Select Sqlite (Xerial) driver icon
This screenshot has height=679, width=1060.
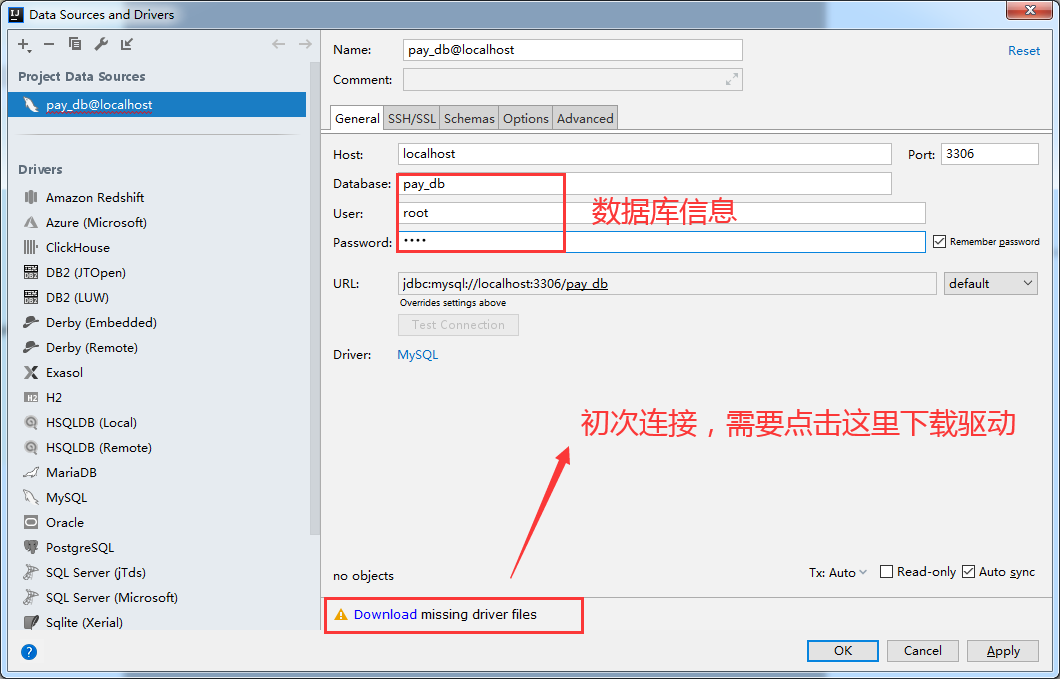(x=31, y=622)
